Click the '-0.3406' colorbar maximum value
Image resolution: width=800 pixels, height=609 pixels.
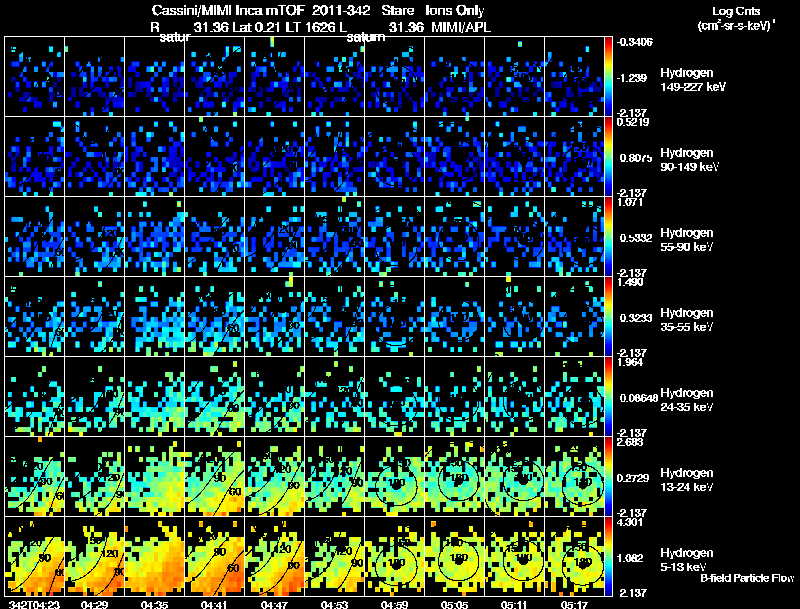635,42
